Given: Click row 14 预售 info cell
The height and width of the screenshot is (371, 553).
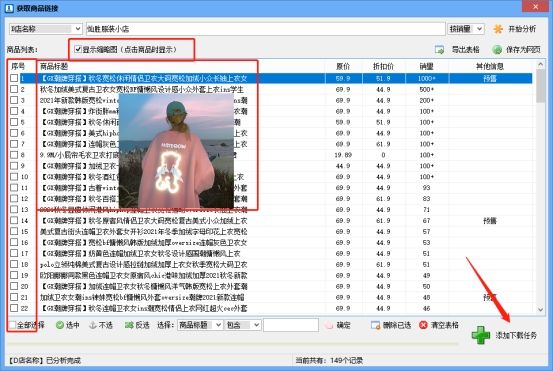Looking at the screenshot, I should (x=490, y=221).
